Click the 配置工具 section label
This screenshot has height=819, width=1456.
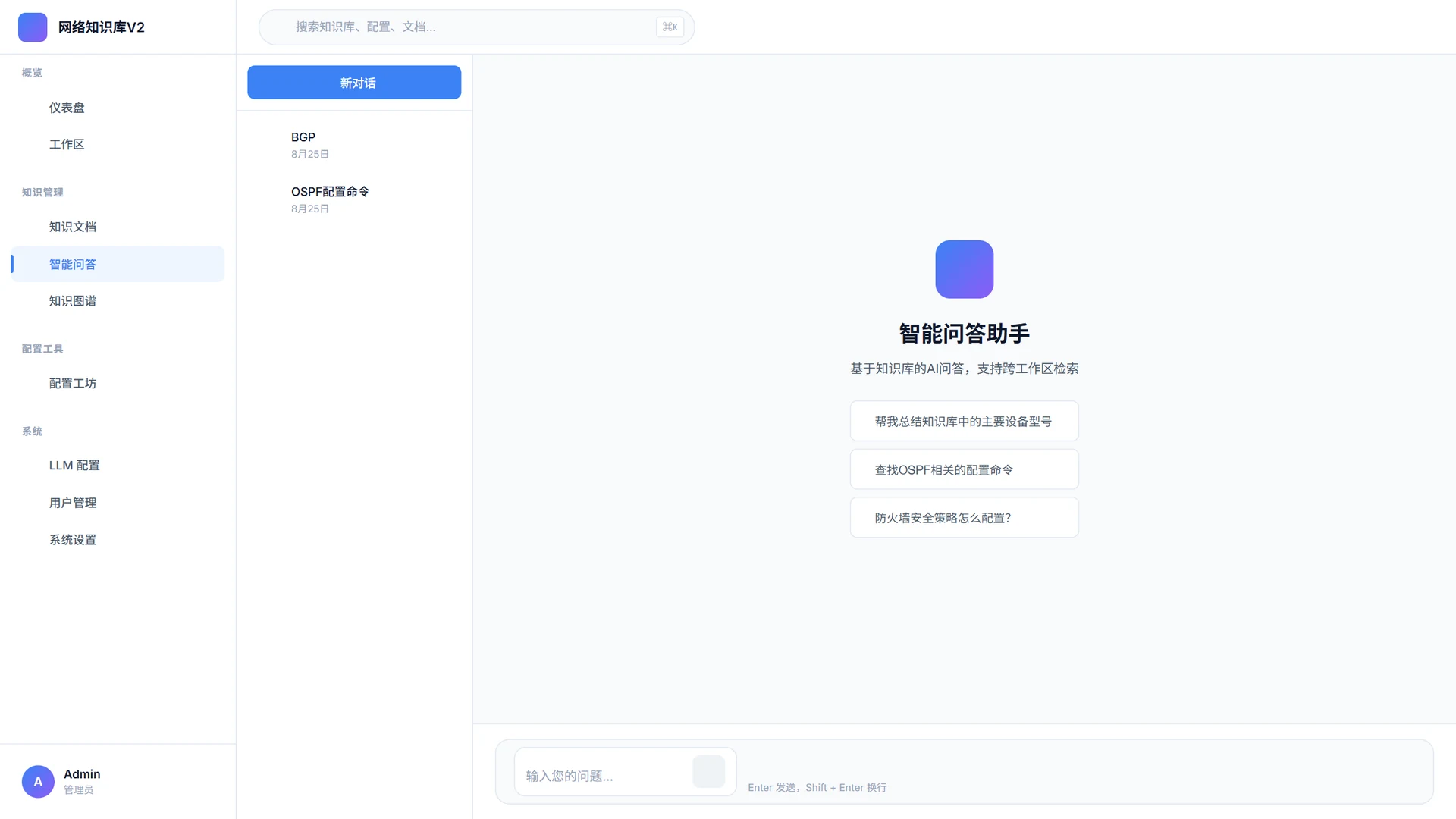pos(42,350)
